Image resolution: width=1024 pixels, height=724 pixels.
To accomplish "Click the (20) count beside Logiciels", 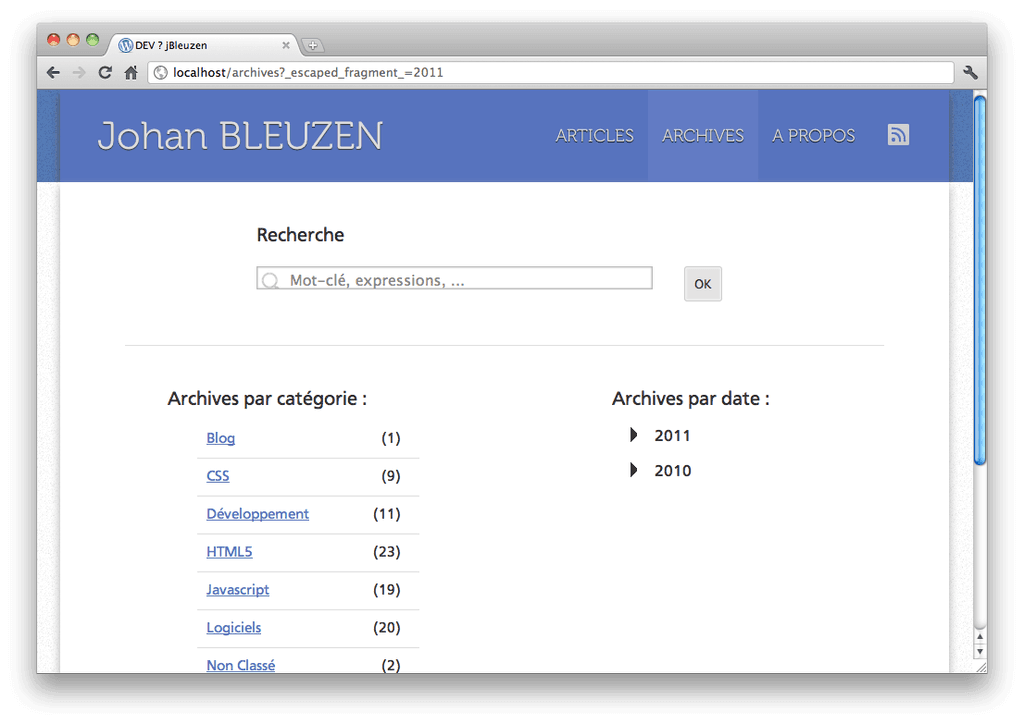I will tap(387, 627).
